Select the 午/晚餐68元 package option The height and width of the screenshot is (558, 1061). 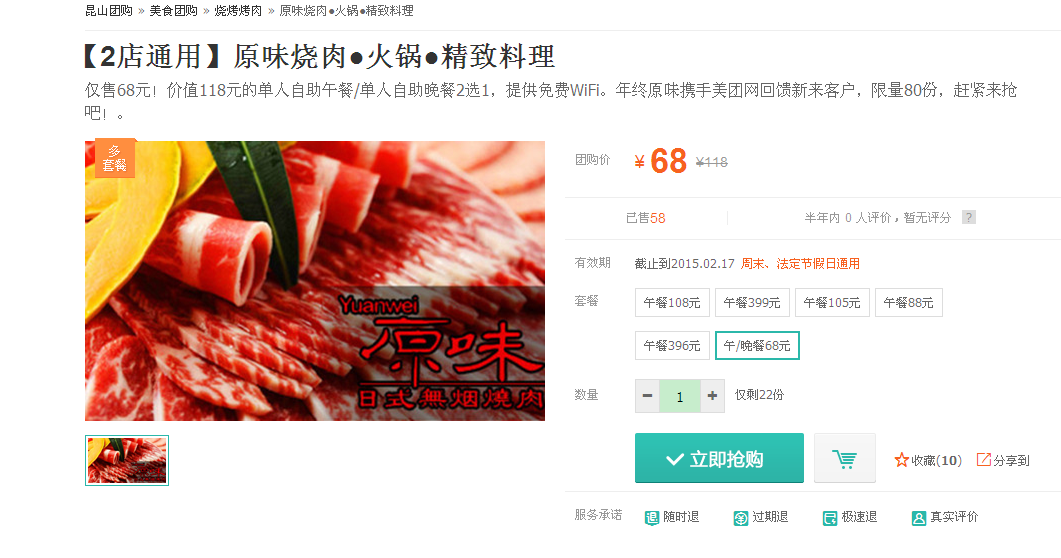tap(757, 346)
